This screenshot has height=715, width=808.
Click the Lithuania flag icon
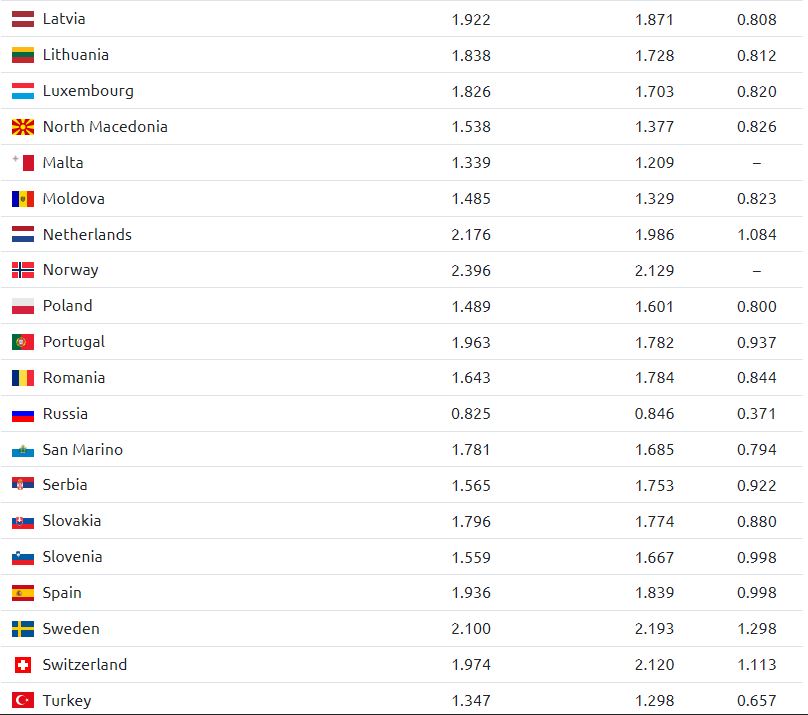(23, 55)
